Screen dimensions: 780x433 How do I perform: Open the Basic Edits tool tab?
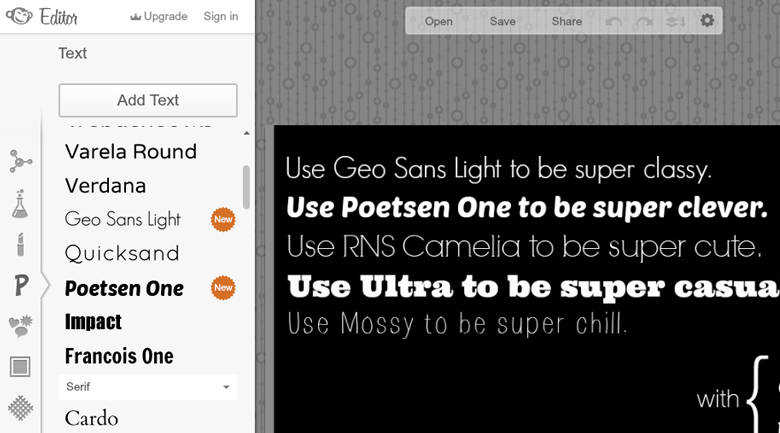pyautogui.click(x=20, y=161)
